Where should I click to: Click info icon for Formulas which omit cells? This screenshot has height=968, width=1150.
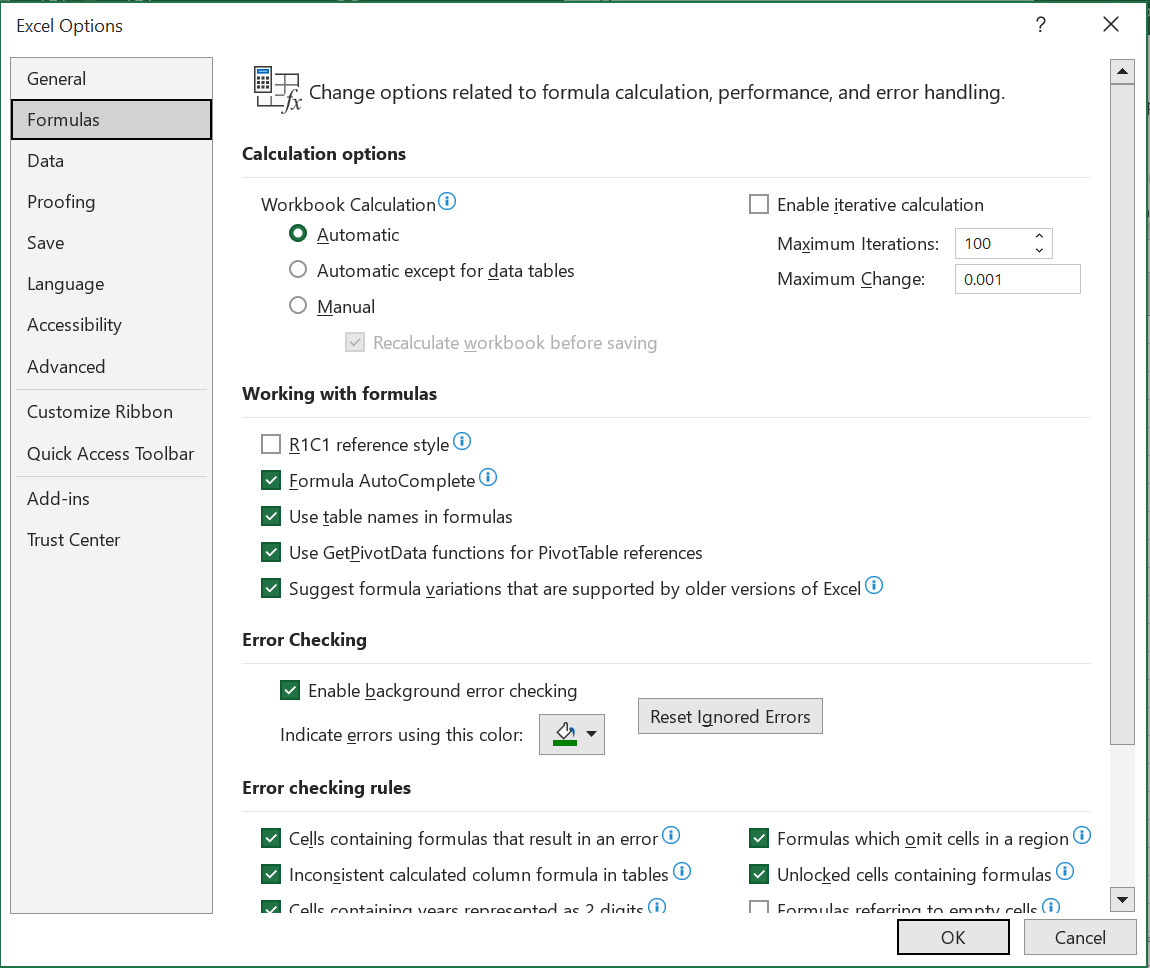pyautogui.click(x=1082, y=836)
